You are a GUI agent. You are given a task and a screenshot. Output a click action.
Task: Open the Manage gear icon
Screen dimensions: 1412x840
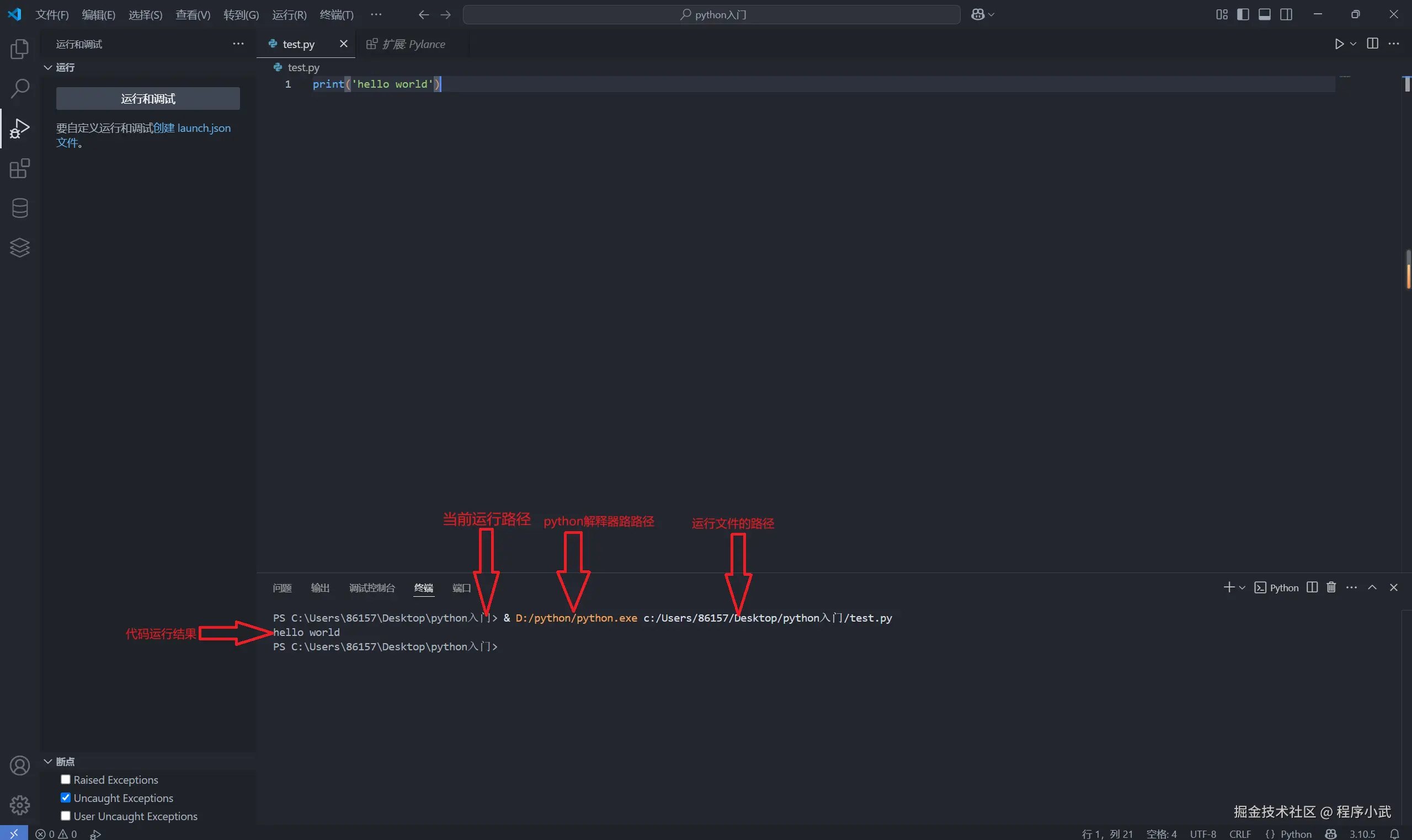click(19, 805)
